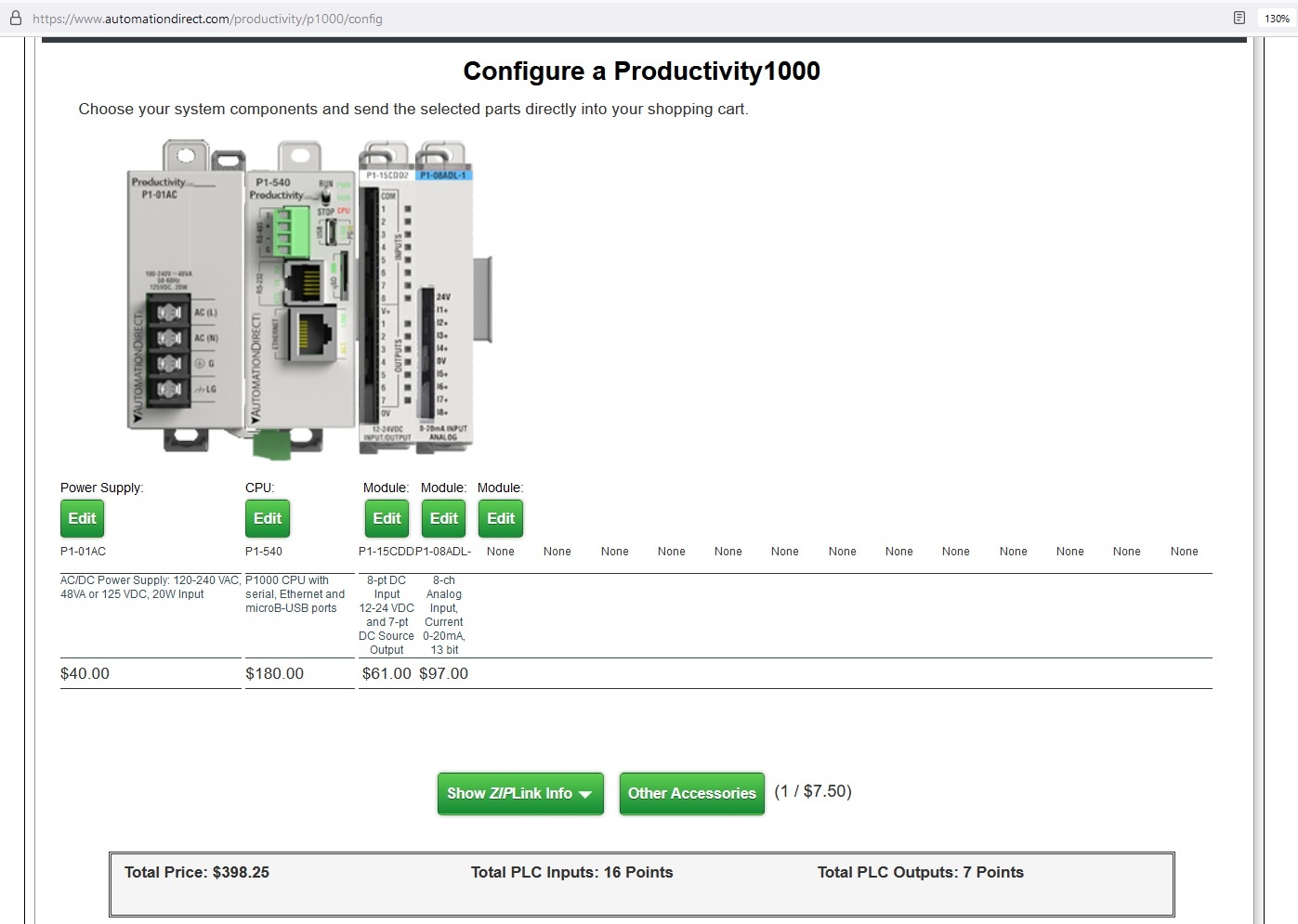Click the Configure a Productivity1000 heading
The height and width of the screenshot is (924, 1298).
(x=641, y=72)
